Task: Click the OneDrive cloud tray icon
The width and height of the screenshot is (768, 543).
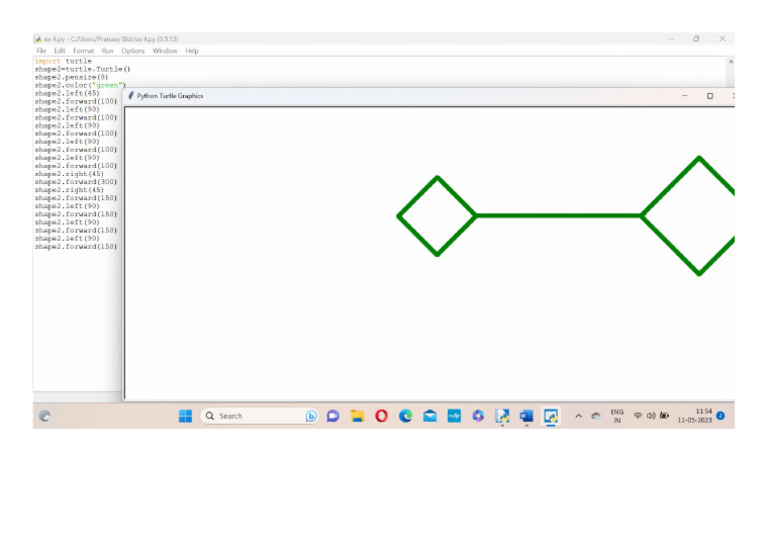Action: tap(596, 416)
